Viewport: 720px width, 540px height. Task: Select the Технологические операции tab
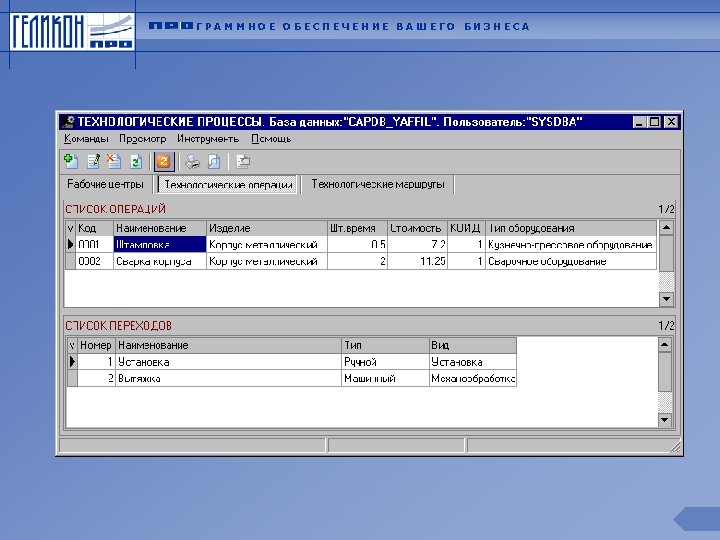click(x=228, y=185)
